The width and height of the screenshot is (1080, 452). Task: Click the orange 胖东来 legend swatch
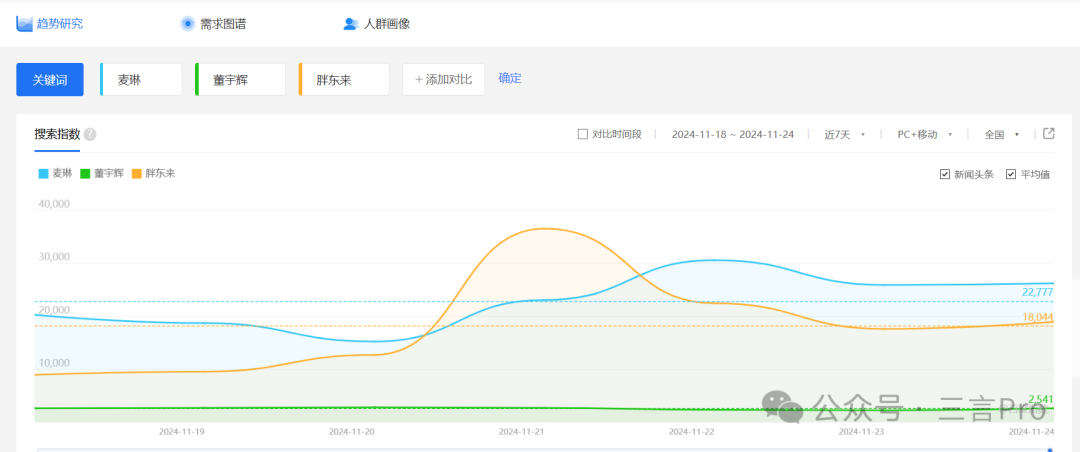pos(137,173)
